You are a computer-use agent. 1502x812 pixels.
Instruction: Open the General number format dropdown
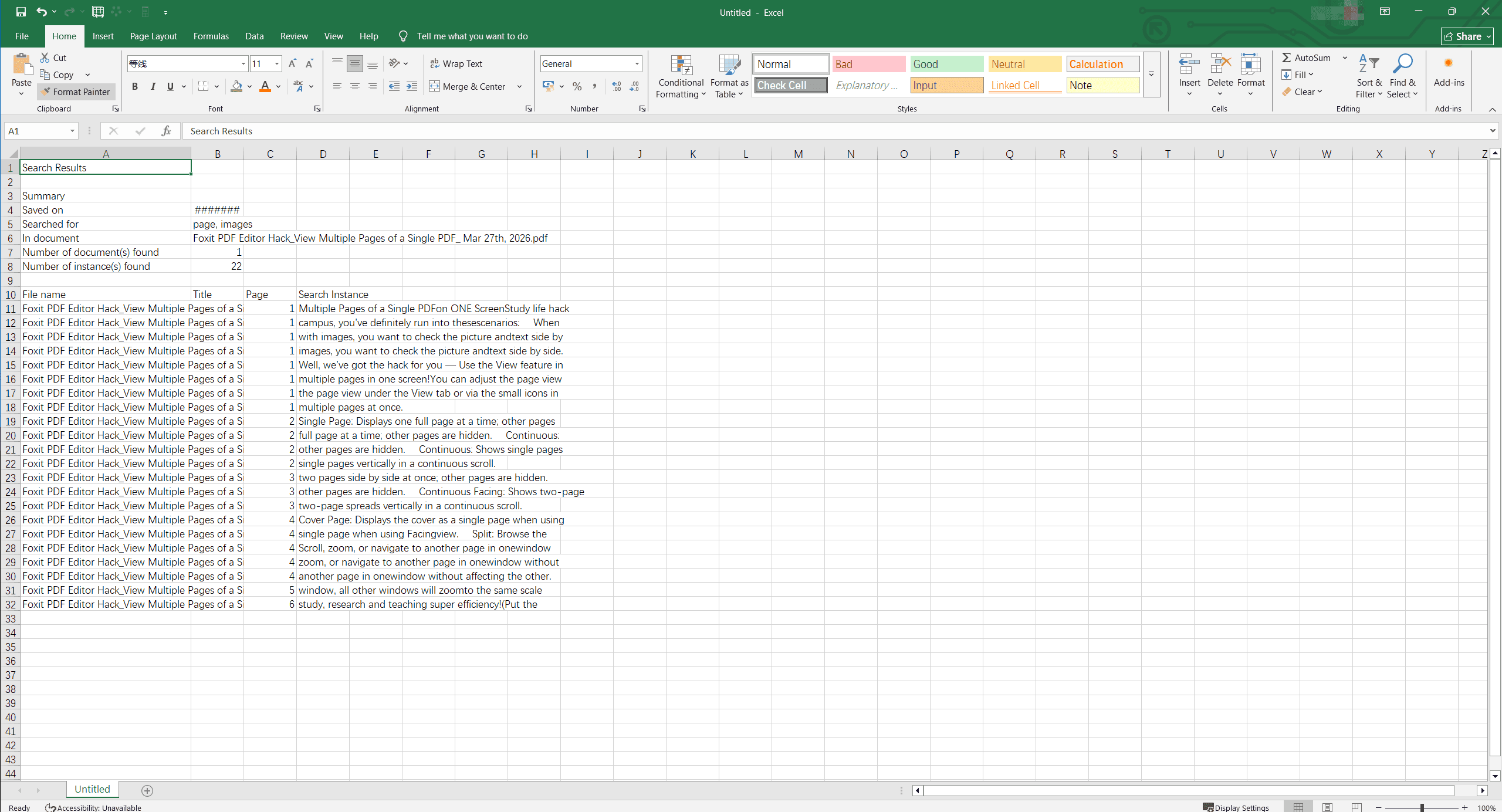(x=637, y=63)
